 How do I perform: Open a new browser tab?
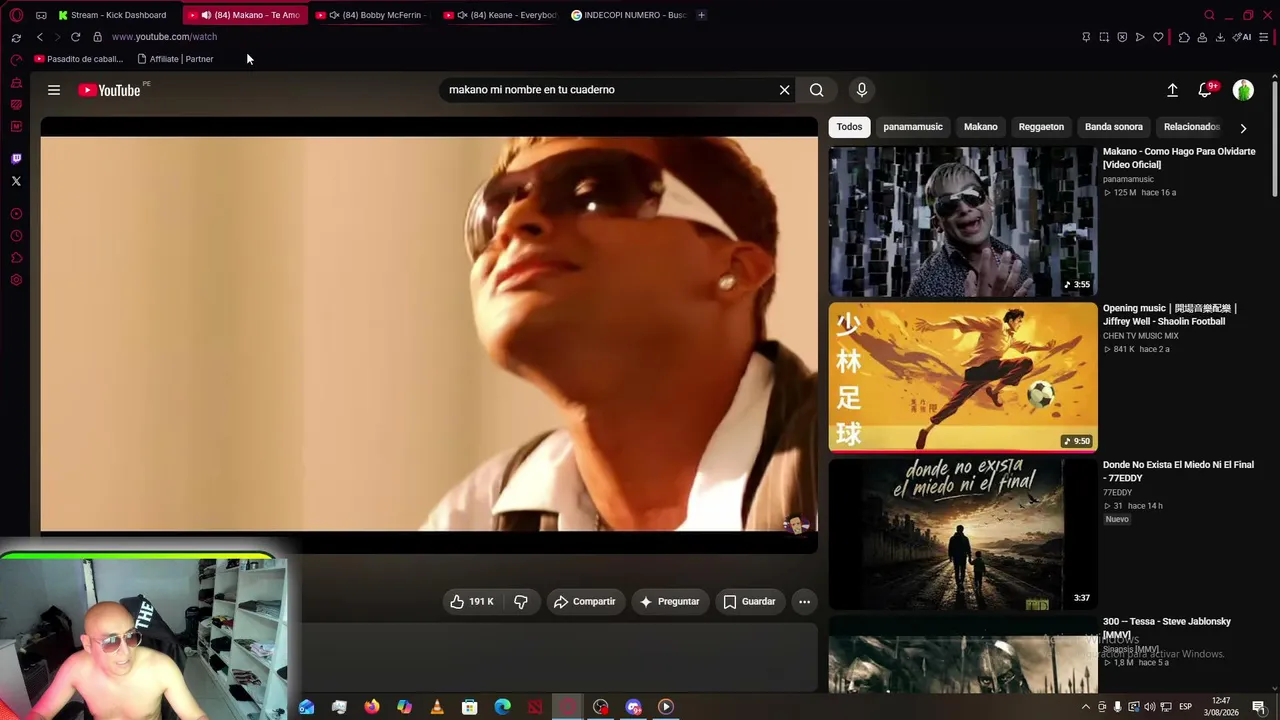coord(701,15)
